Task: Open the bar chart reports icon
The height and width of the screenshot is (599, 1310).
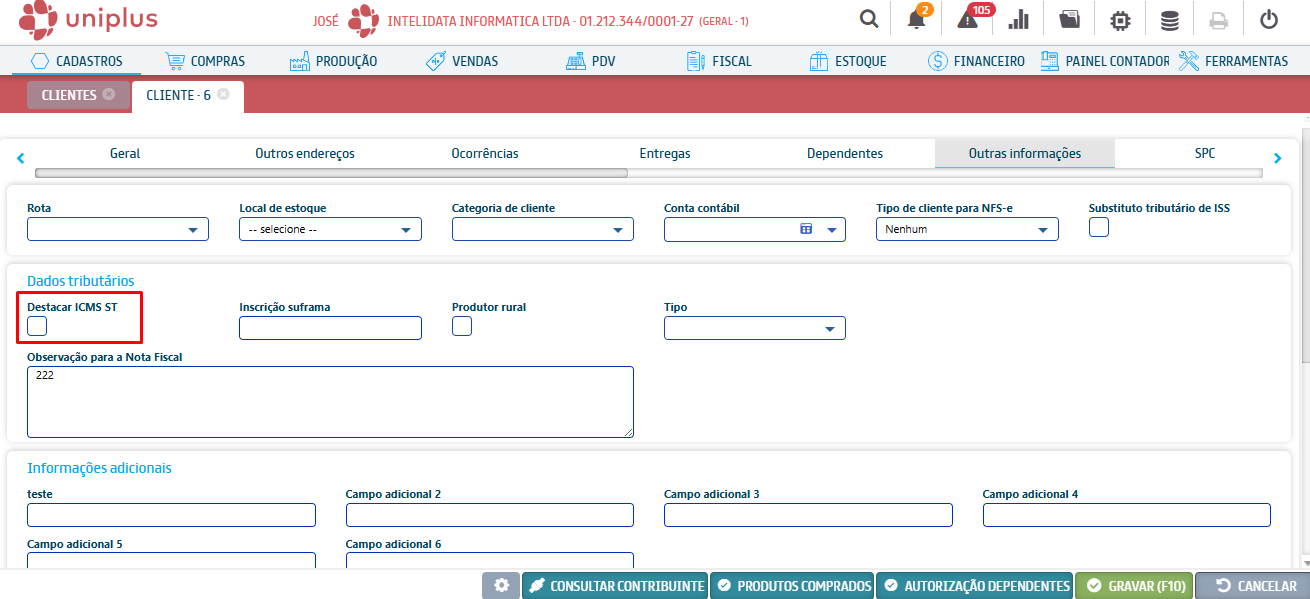Action: (1019, 19)
